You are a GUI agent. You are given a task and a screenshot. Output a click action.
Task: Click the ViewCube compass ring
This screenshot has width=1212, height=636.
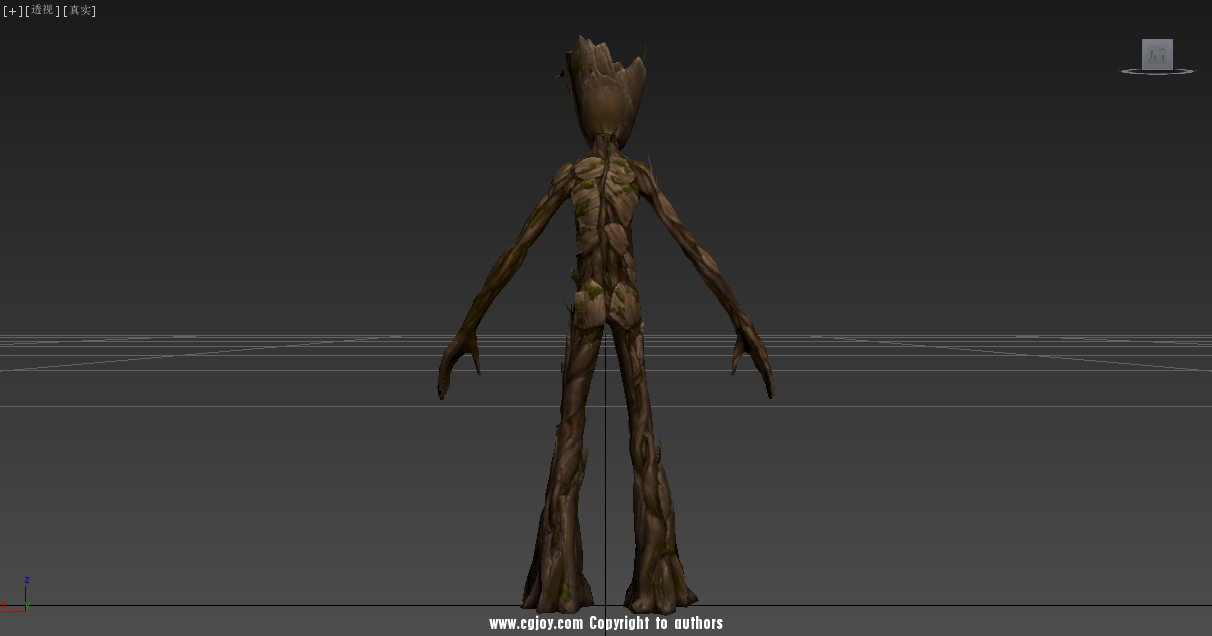[x=1157, y=72]
